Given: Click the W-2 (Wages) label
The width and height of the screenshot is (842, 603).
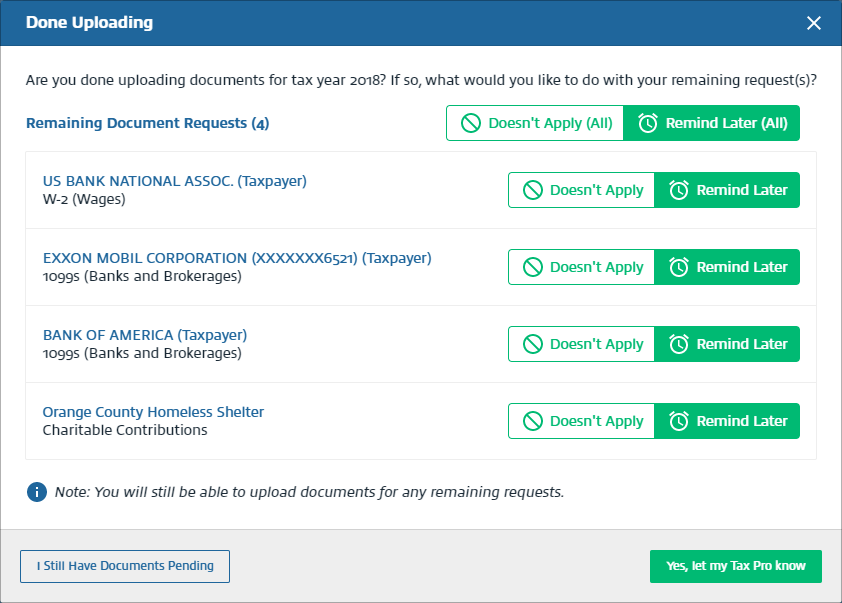Looking at the screenshot, I should (x=84, y=199).
